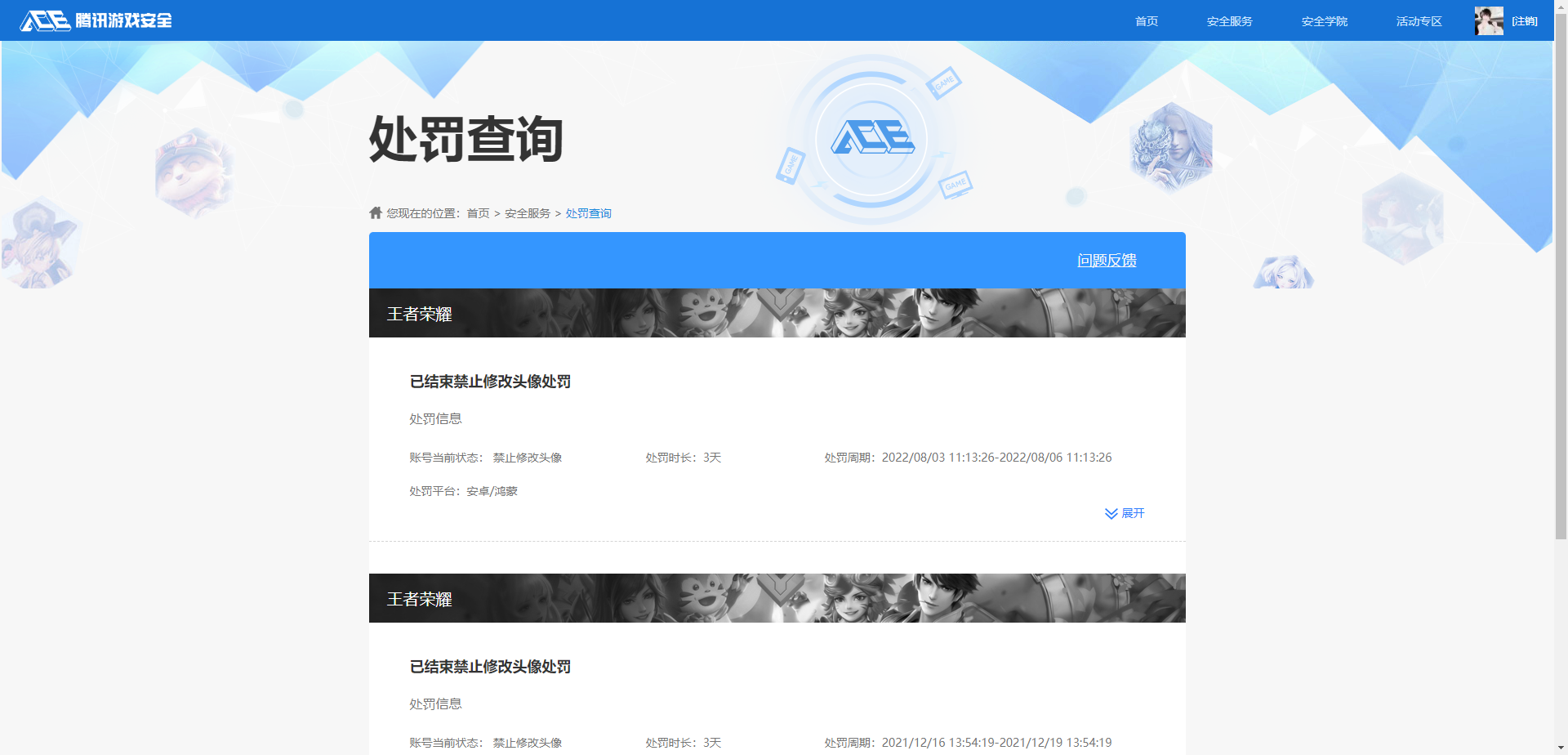1568x755 pixels.
Task: Expand the first punishment details with 展开
Action: click(x=1133, y=513)
